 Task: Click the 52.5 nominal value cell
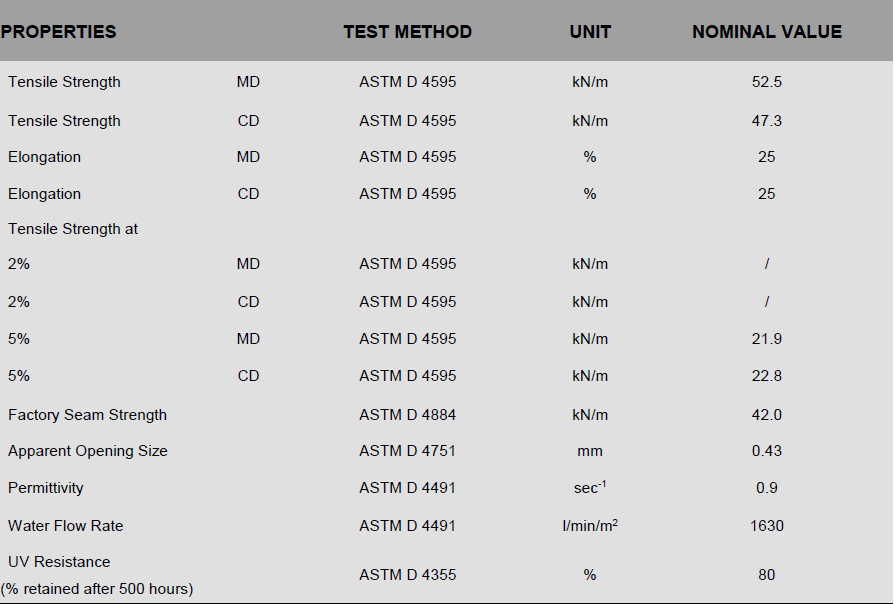767,82
